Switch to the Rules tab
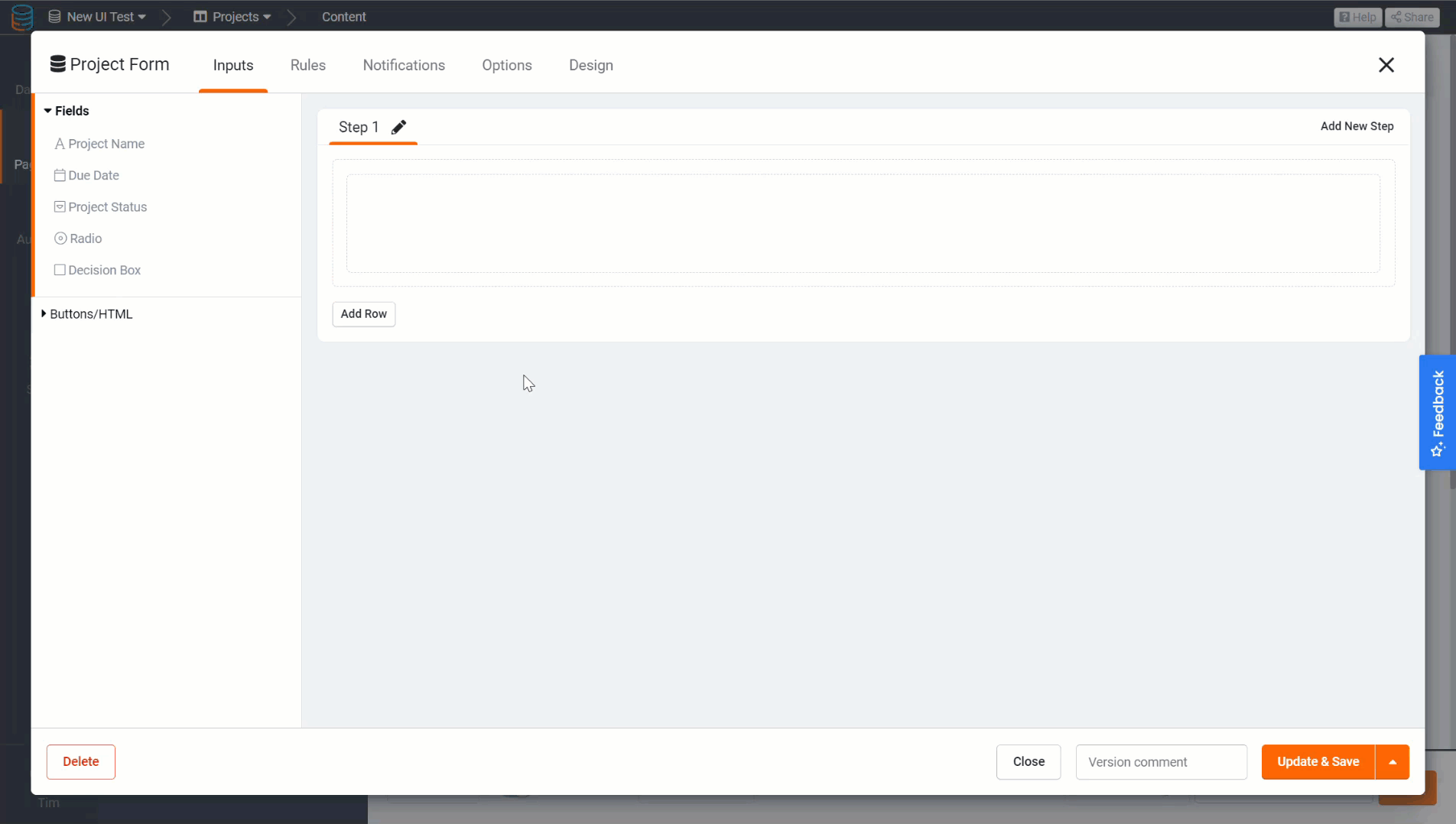The width and height of the screenshot is (1456, 824). 308,66
